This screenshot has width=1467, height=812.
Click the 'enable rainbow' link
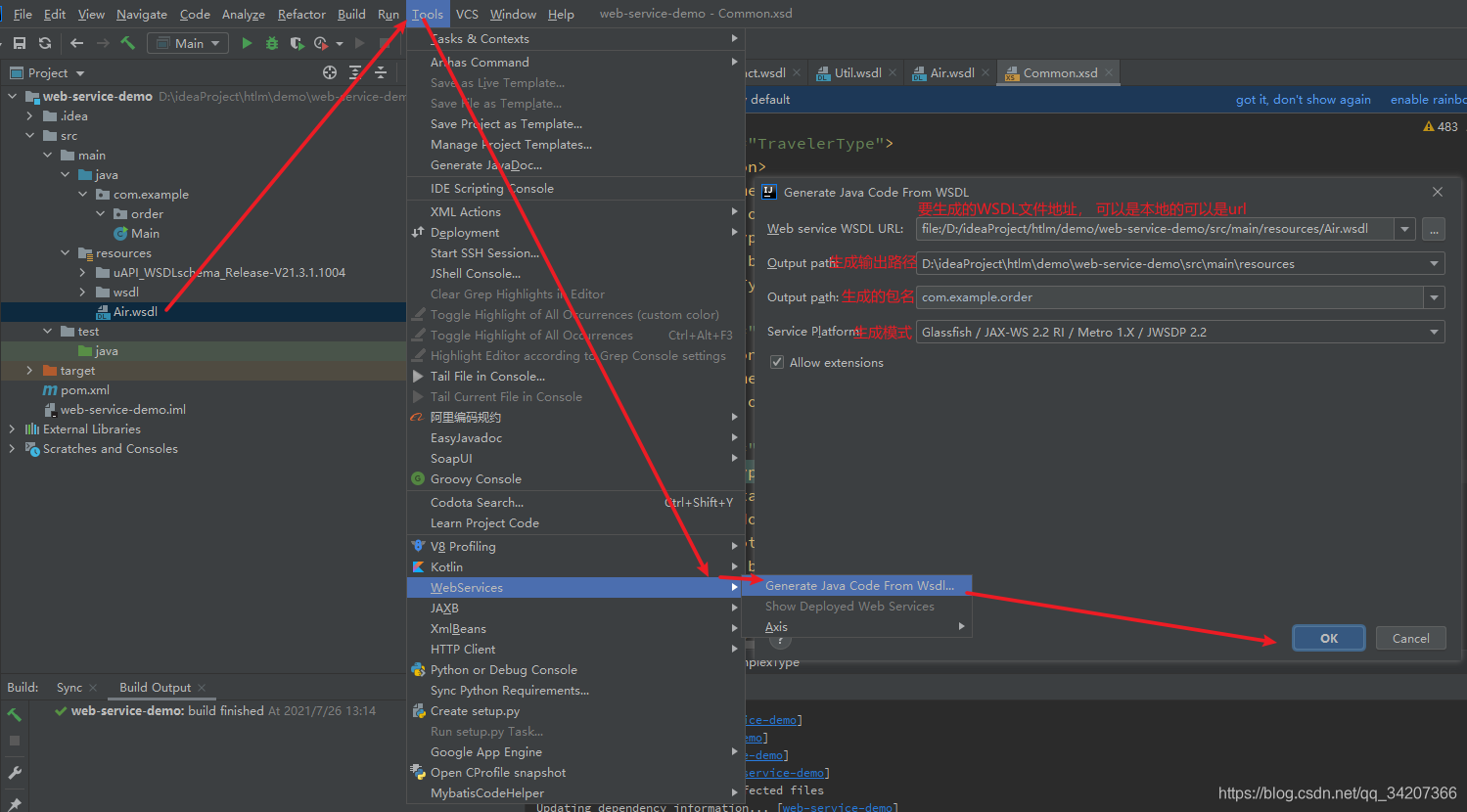coord(1428,99)
